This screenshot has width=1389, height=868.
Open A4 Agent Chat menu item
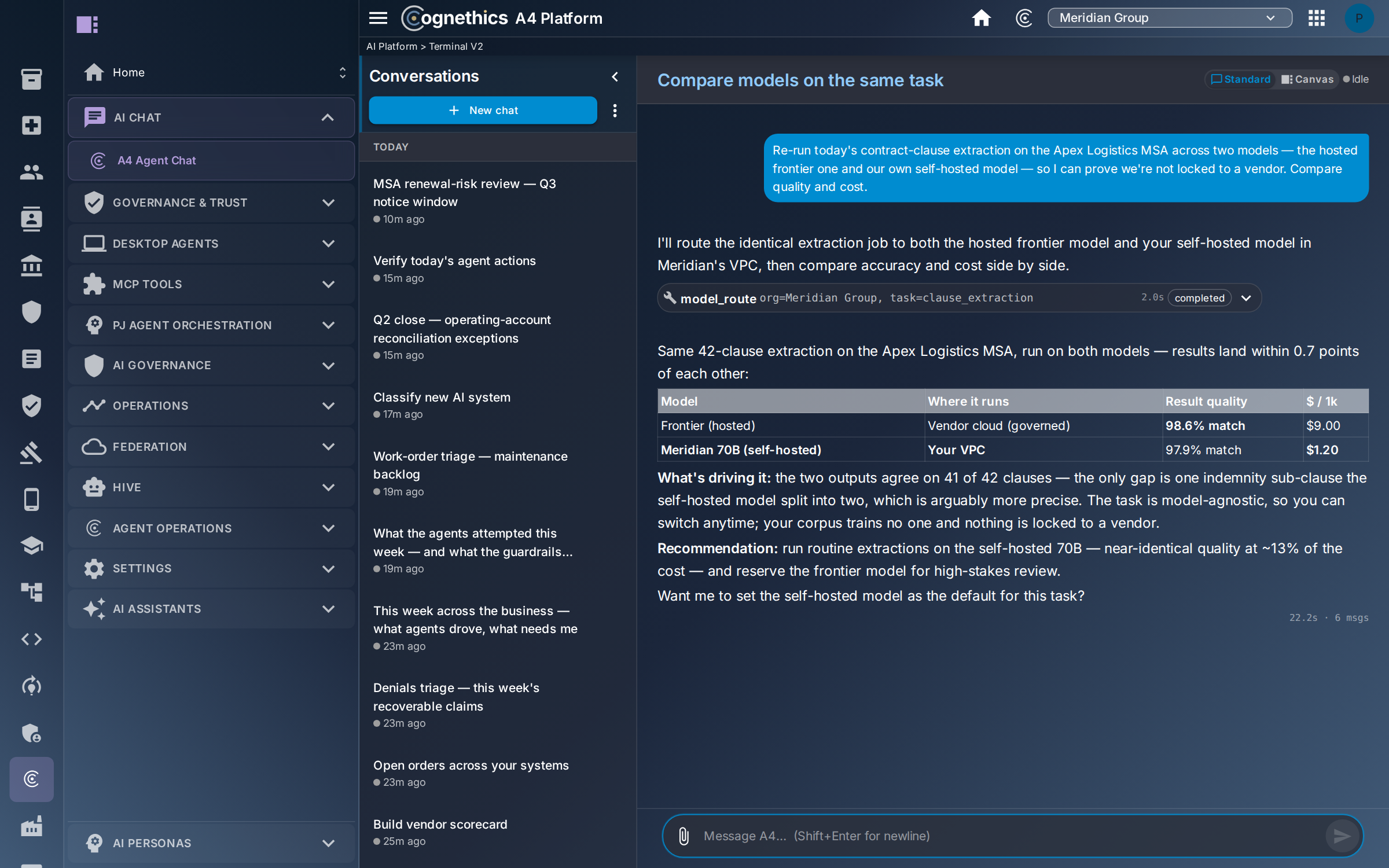click(x=211, y=160)
